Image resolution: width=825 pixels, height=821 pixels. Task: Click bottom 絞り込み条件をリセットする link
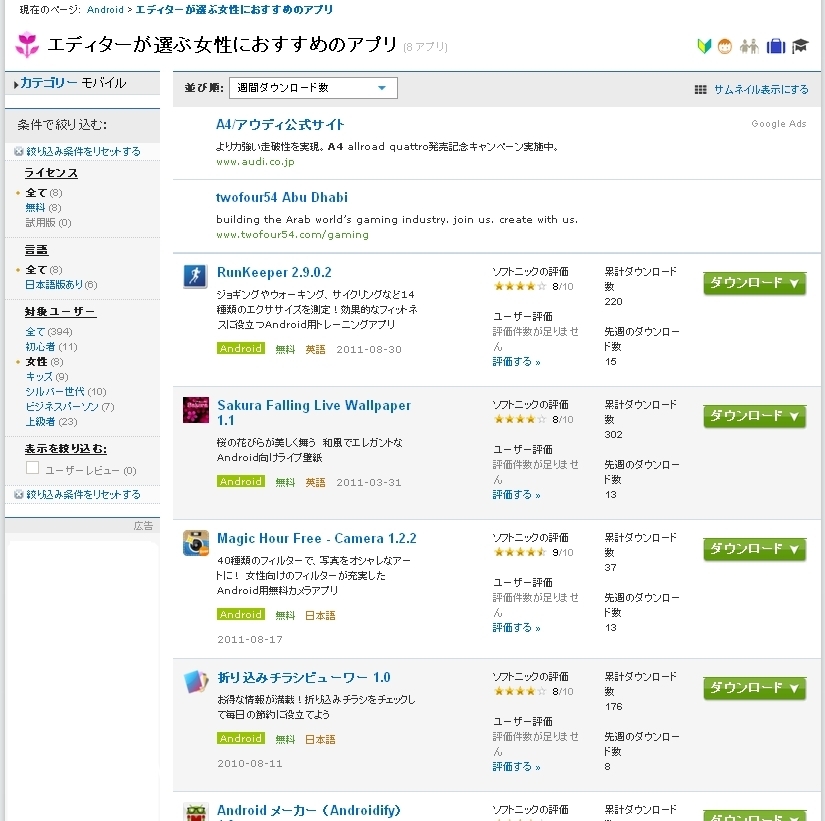(x=83, y=494)
